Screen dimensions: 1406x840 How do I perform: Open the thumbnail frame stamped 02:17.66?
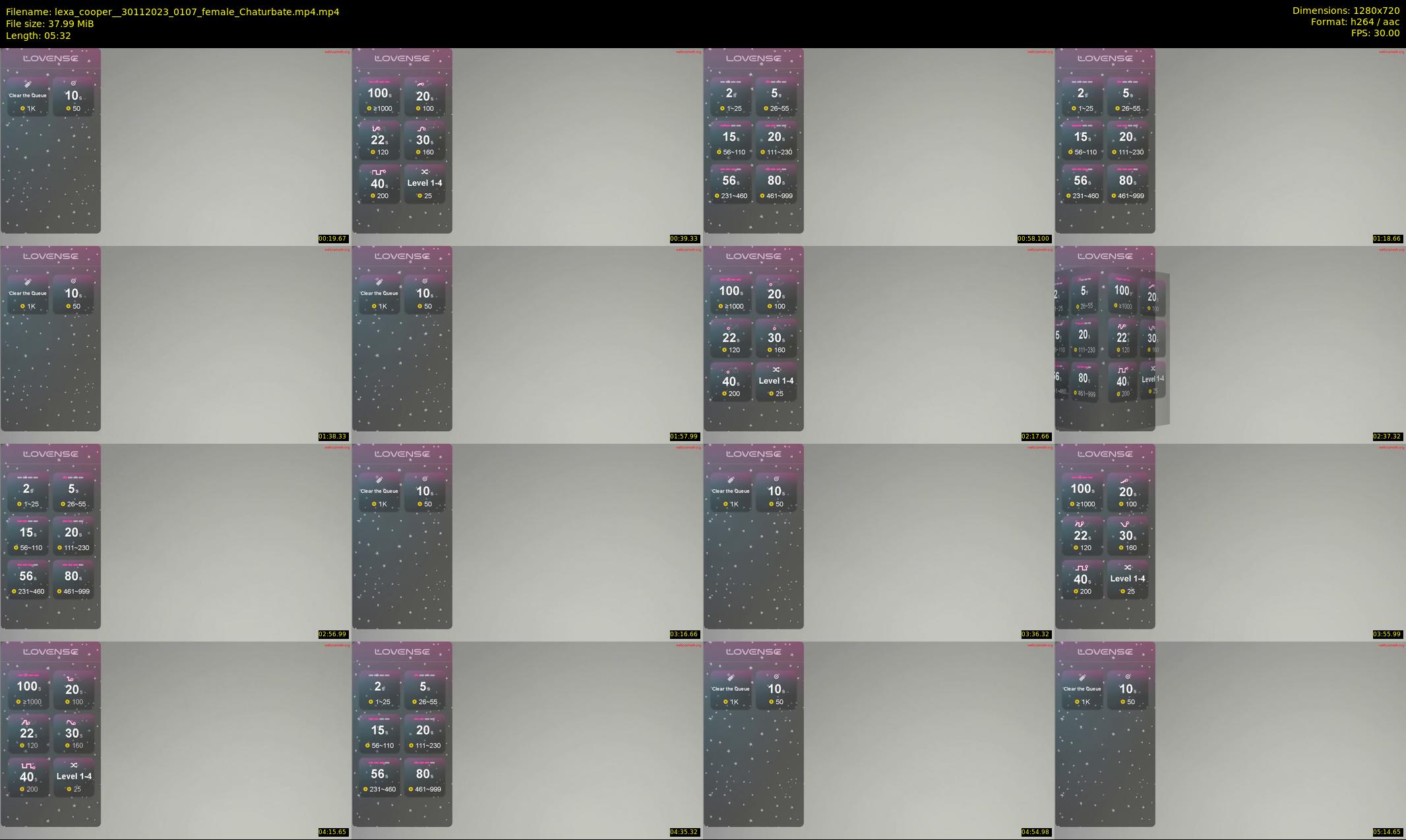(x=878, y=344)
